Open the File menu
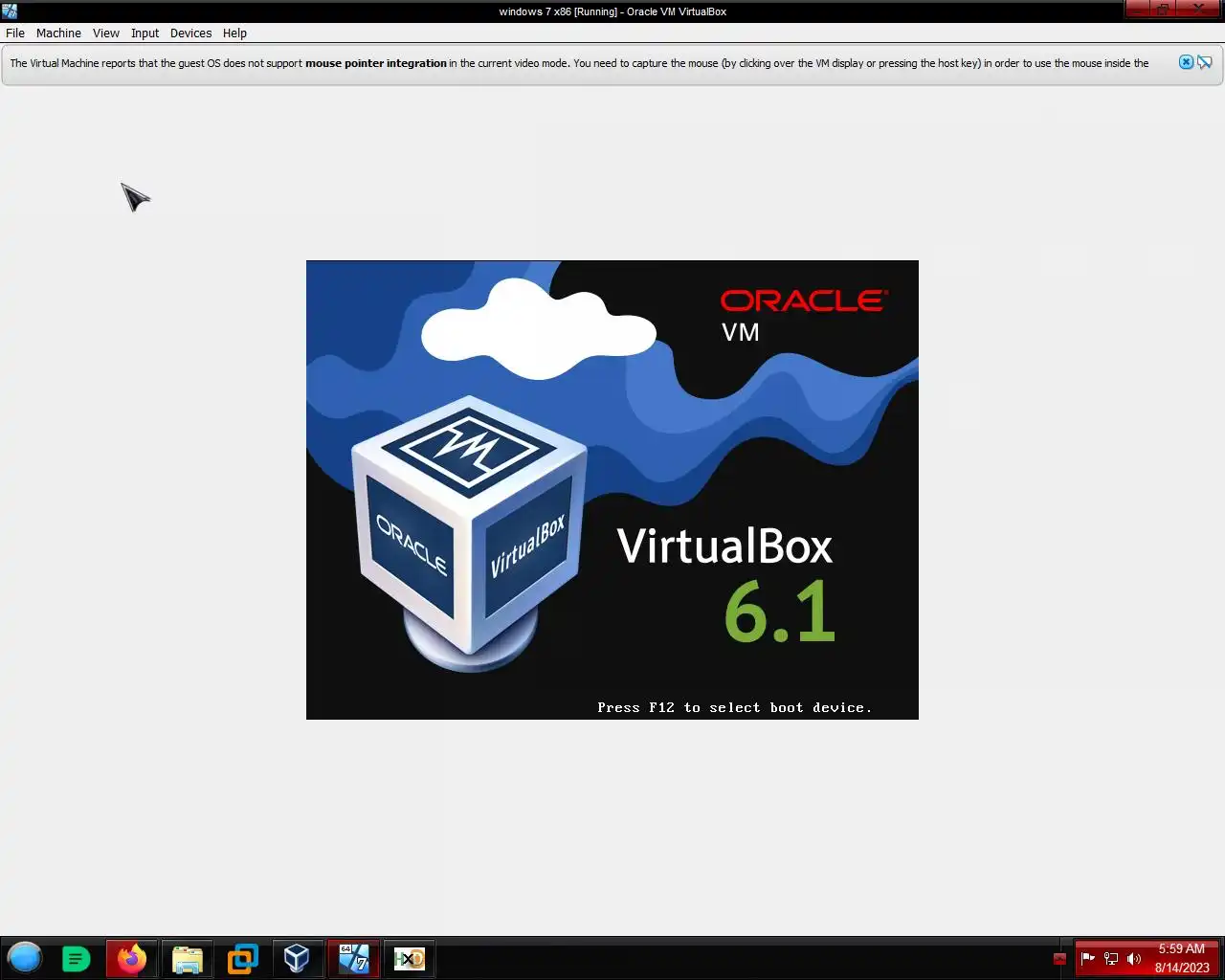The width and height of the screenshot is (1225, 980). (x=15, y=33)
